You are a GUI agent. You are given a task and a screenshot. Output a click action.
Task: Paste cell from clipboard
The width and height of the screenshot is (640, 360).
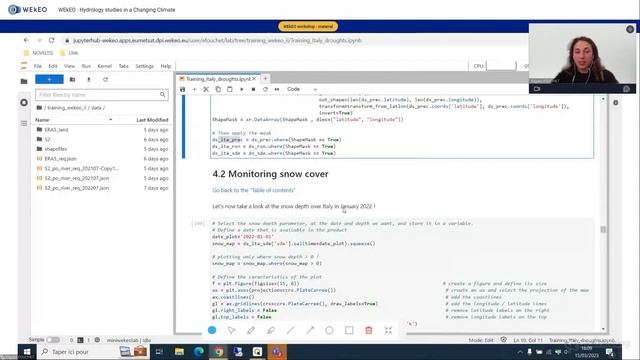click(x=230, y=89)
